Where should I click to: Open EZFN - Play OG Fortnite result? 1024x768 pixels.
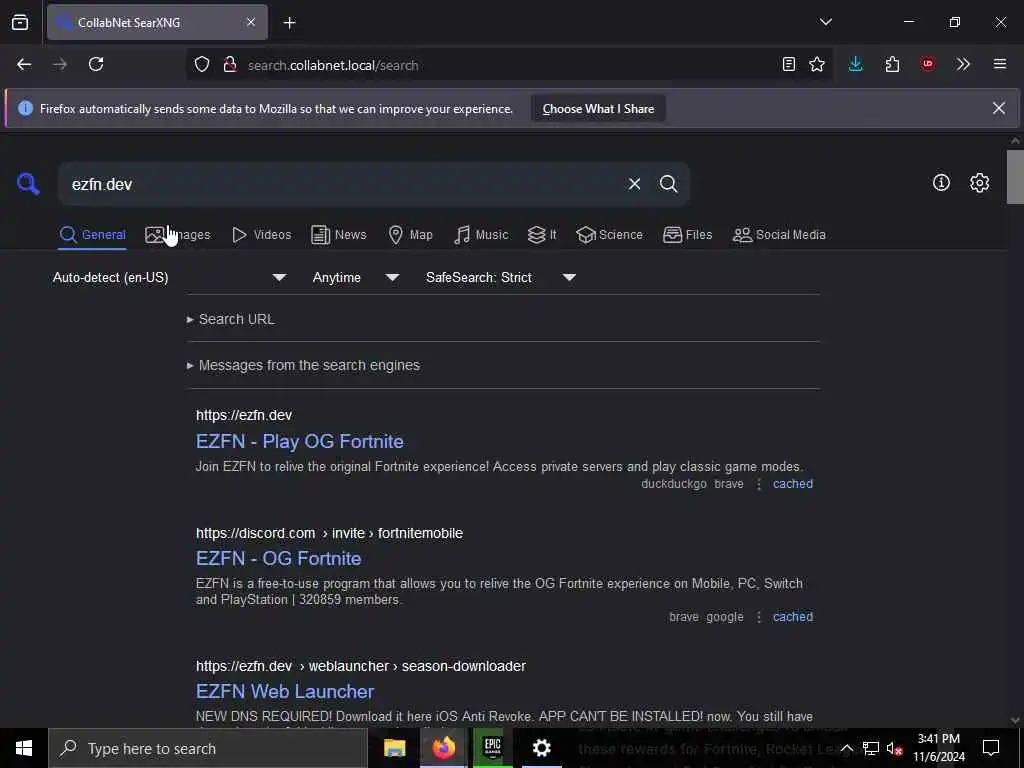pyautogui.click(x=300, y=441)
